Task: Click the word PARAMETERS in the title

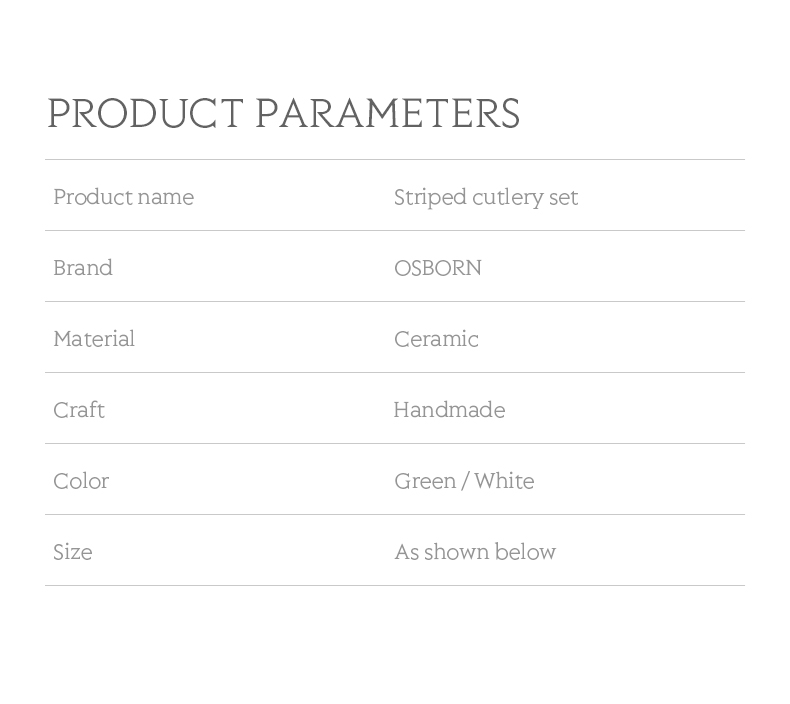Action: [388, 113]
